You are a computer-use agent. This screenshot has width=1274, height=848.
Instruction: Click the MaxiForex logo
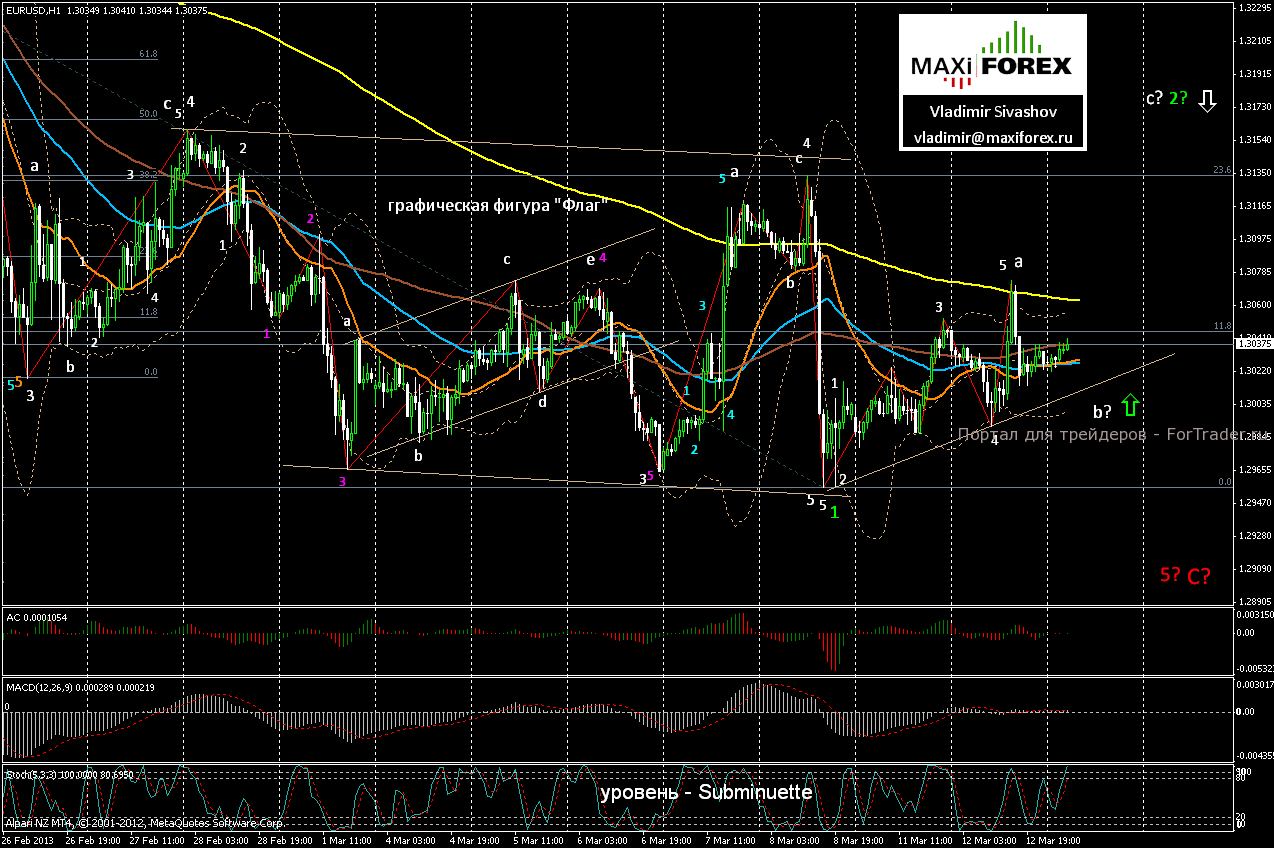[990, 56]
